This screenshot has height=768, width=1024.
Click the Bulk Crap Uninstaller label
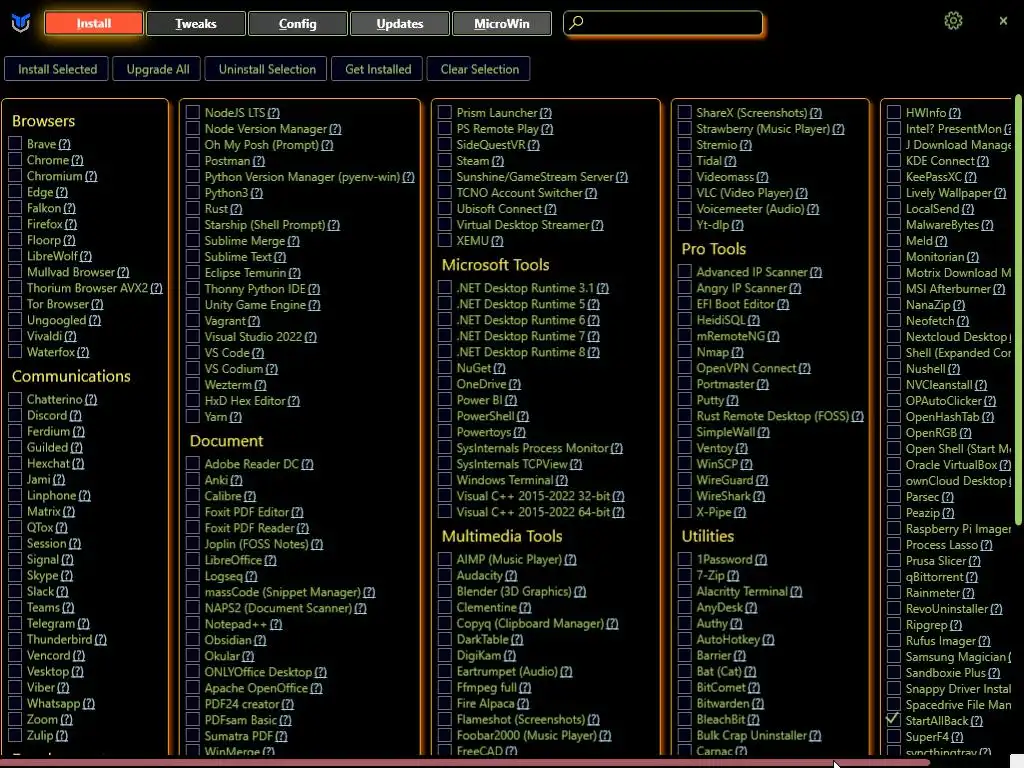[752, 735]
